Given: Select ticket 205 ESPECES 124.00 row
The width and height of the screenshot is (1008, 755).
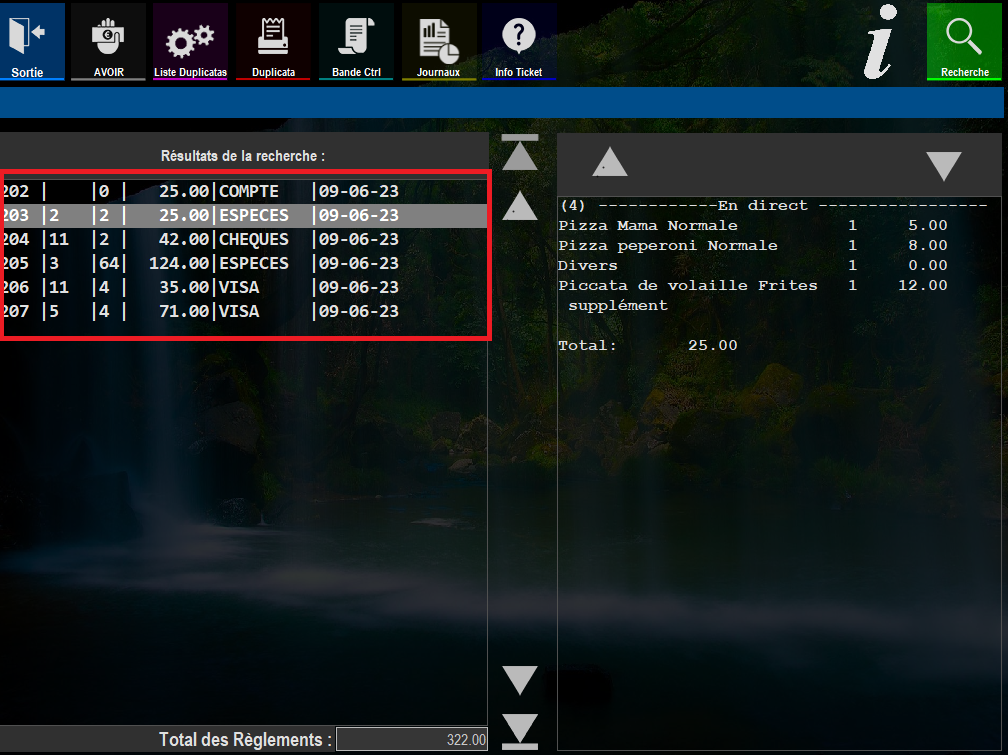Looking at the screenshot, I should [244, 264].
